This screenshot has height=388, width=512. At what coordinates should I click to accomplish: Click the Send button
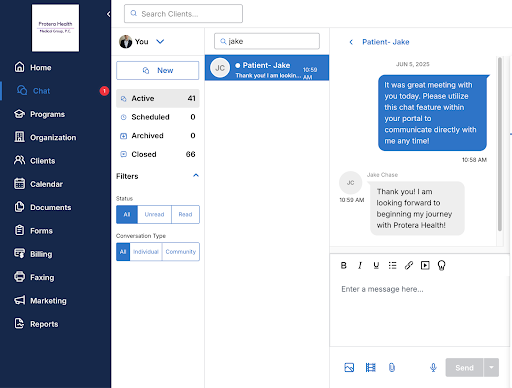[464, 368]
